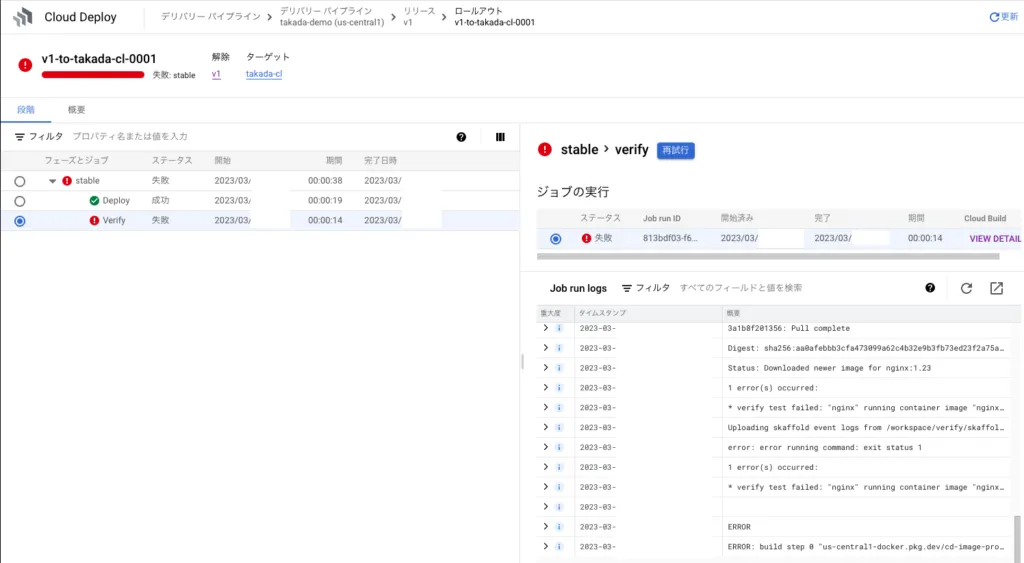Screen dimensions: 1024x563
Task: Expand the 'ERROR: build step 0' log entry
Action: (545, 546)
